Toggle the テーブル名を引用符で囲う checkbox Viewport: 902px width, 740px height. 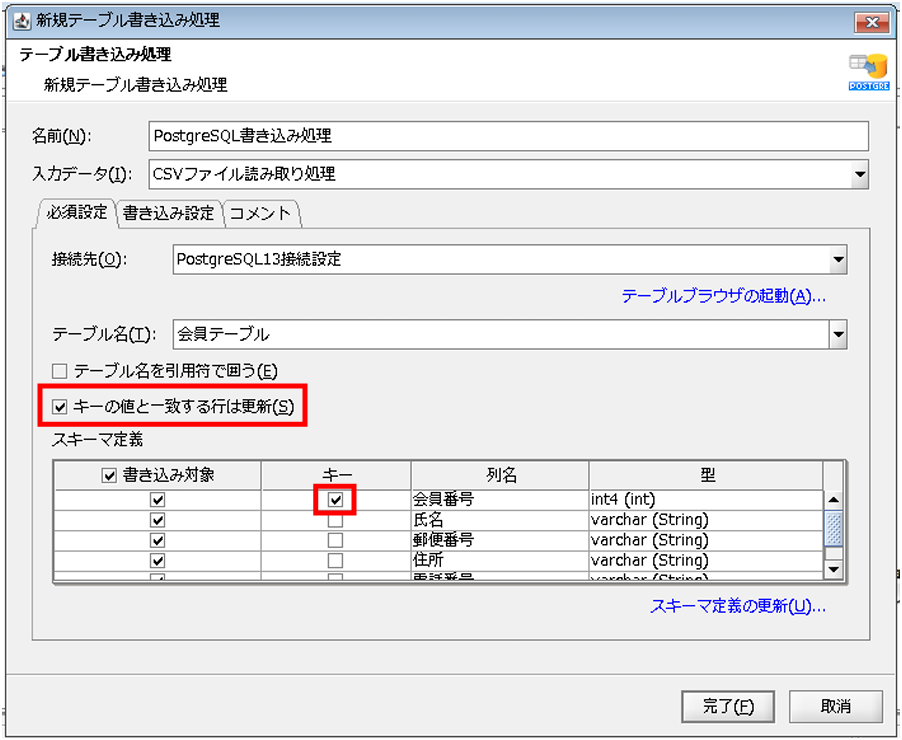60,371
